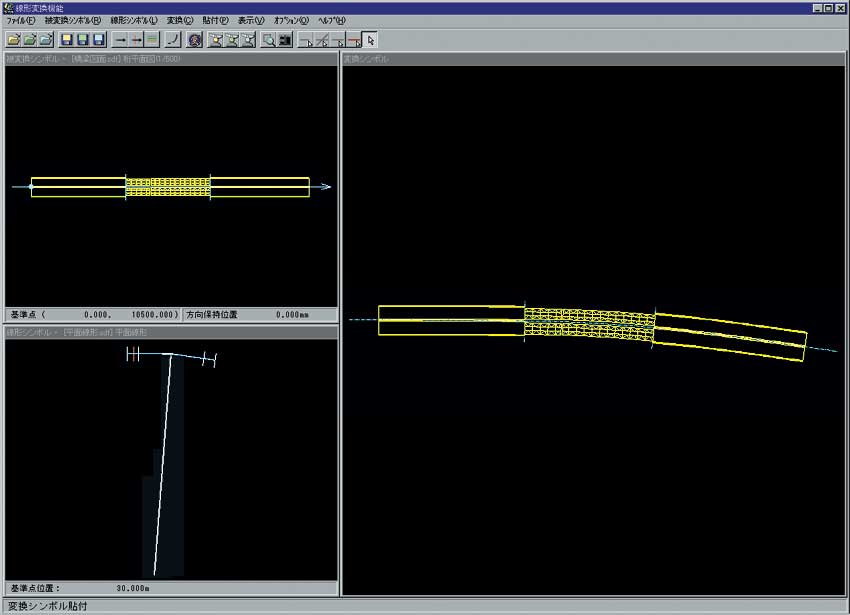The height and width of the screenshot is (615, 850).
Task: Open the オプション(O) menu
Action: pos(291,21)
